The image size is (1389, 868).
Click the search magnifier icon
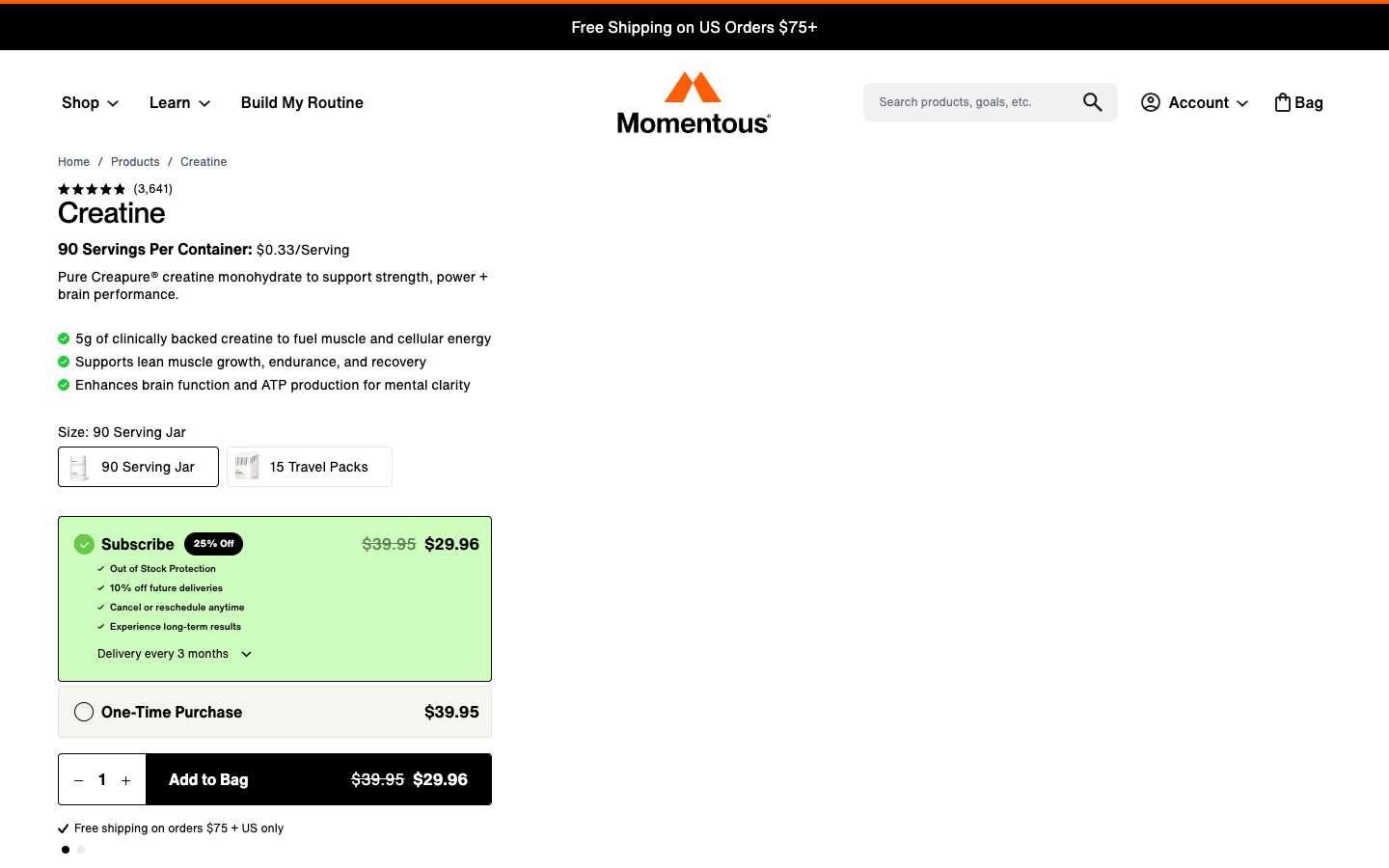1092,102
